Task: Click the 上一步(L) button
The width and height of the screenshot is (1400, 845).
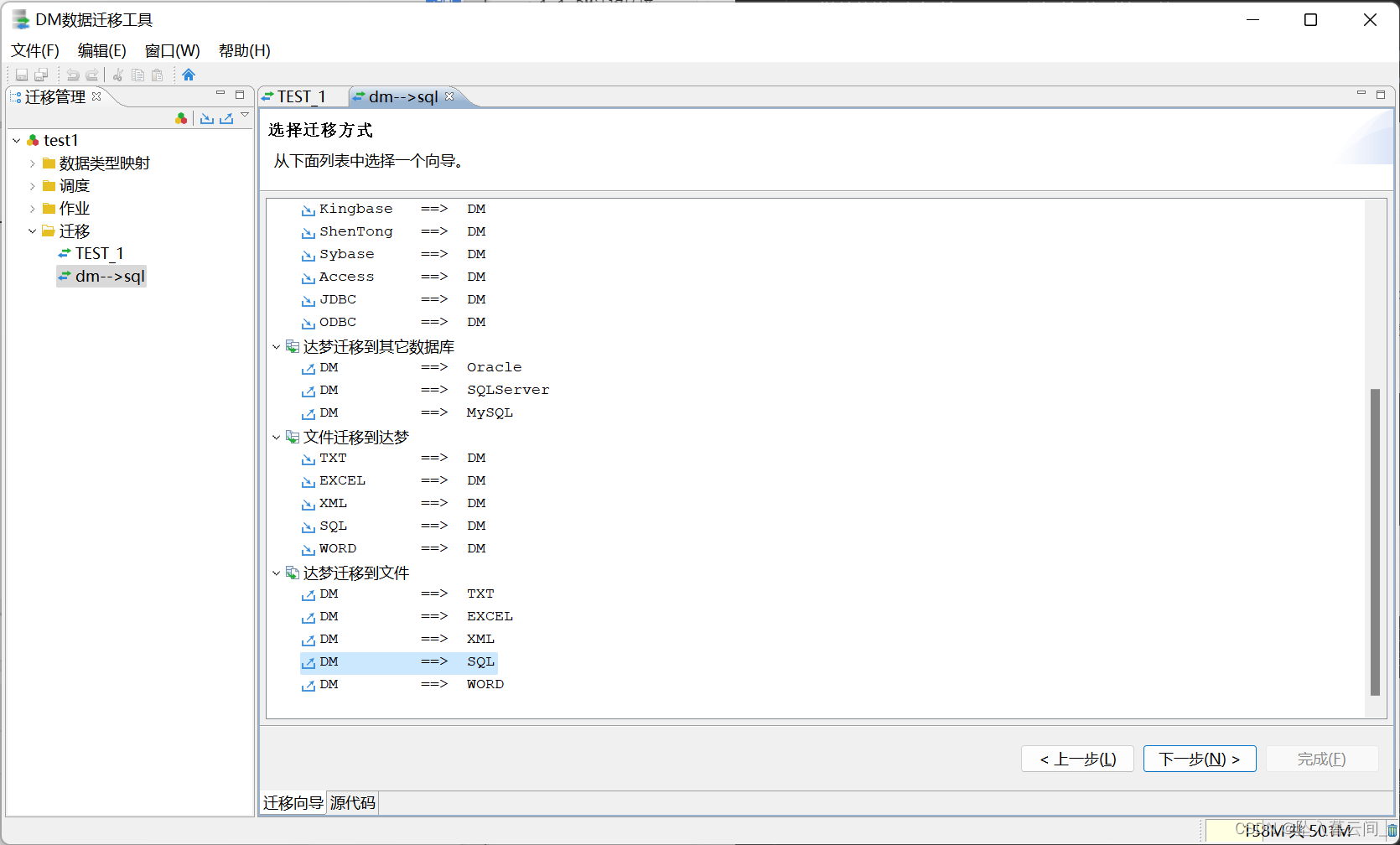Action: (x=1077, y=759)
